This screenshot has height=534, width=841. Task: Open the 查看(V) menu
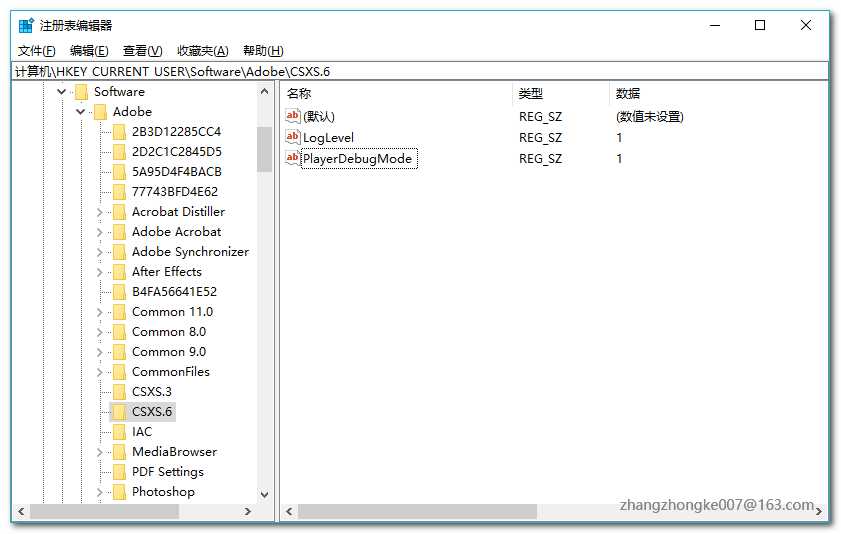point(143,51)
